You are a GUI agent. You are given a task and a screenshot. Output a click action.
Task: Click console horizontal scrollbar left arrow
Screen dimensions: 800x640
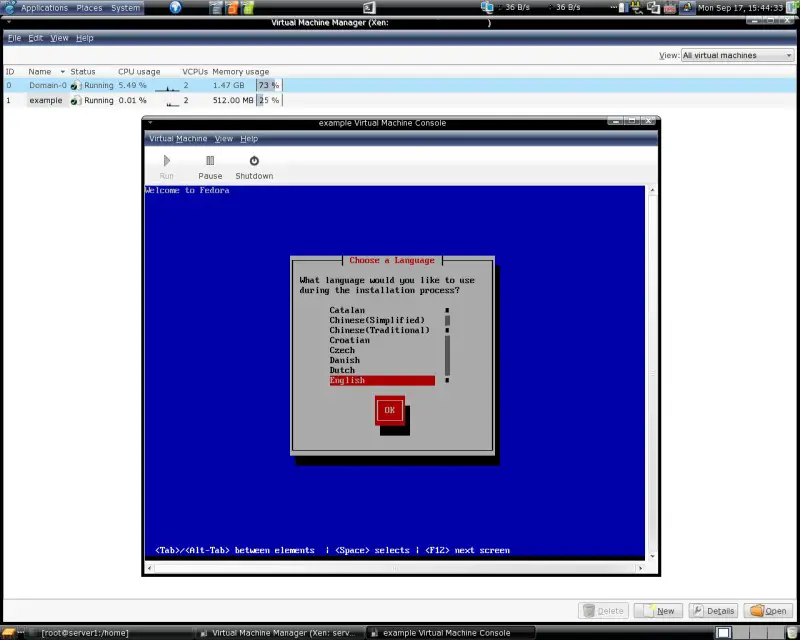[149, 568]
